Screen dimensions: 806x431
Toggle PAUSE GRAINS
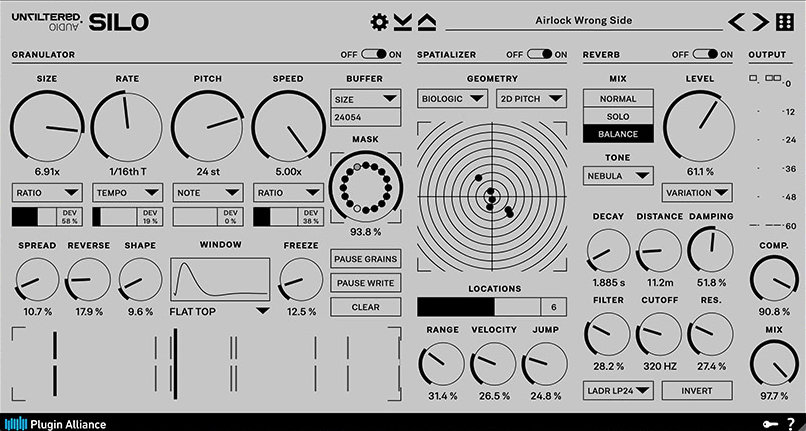(x=365, y=259)
